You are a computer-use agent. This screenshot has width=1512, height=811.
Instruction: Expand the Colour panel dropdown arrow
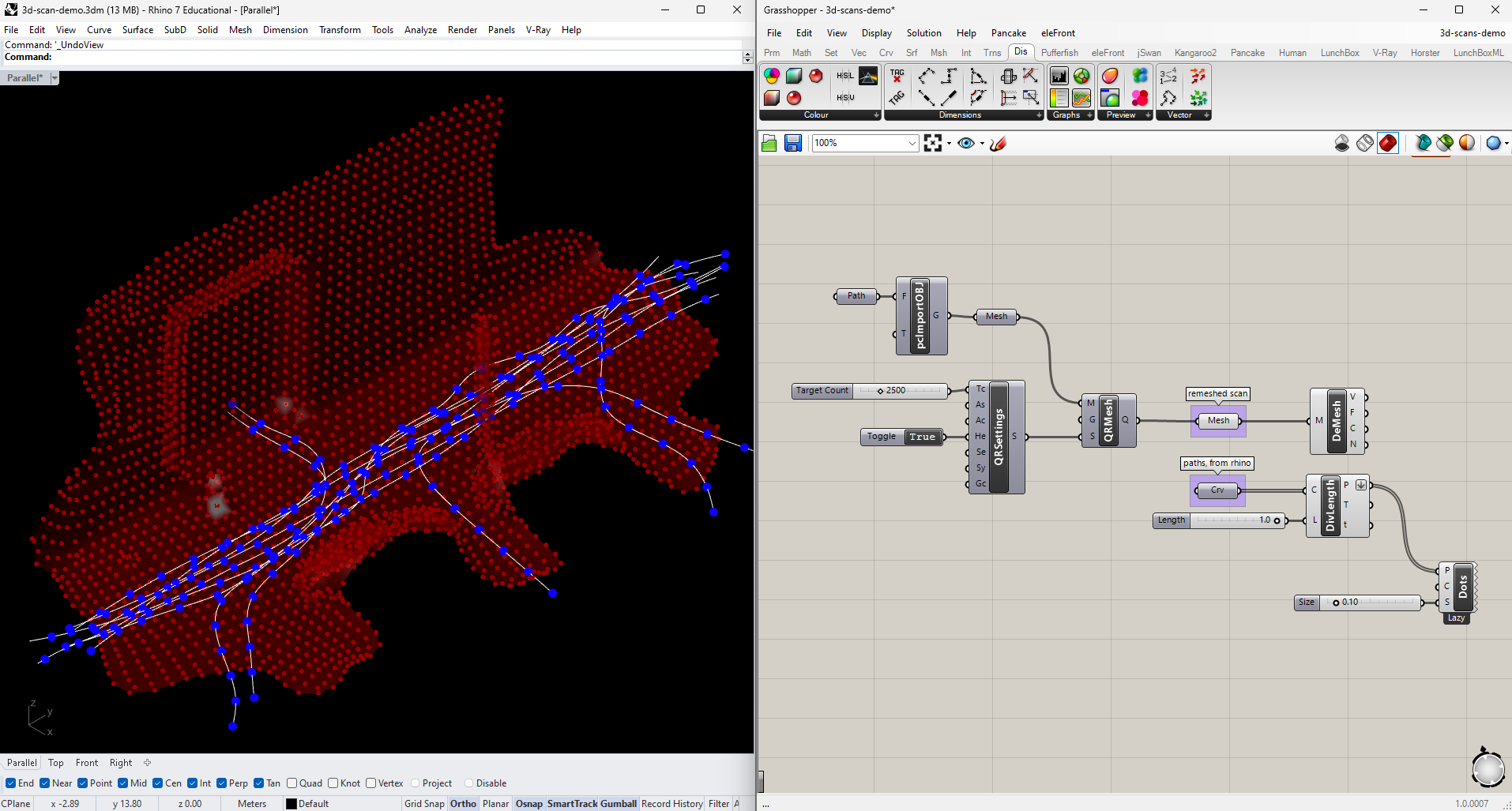[875, 115]
